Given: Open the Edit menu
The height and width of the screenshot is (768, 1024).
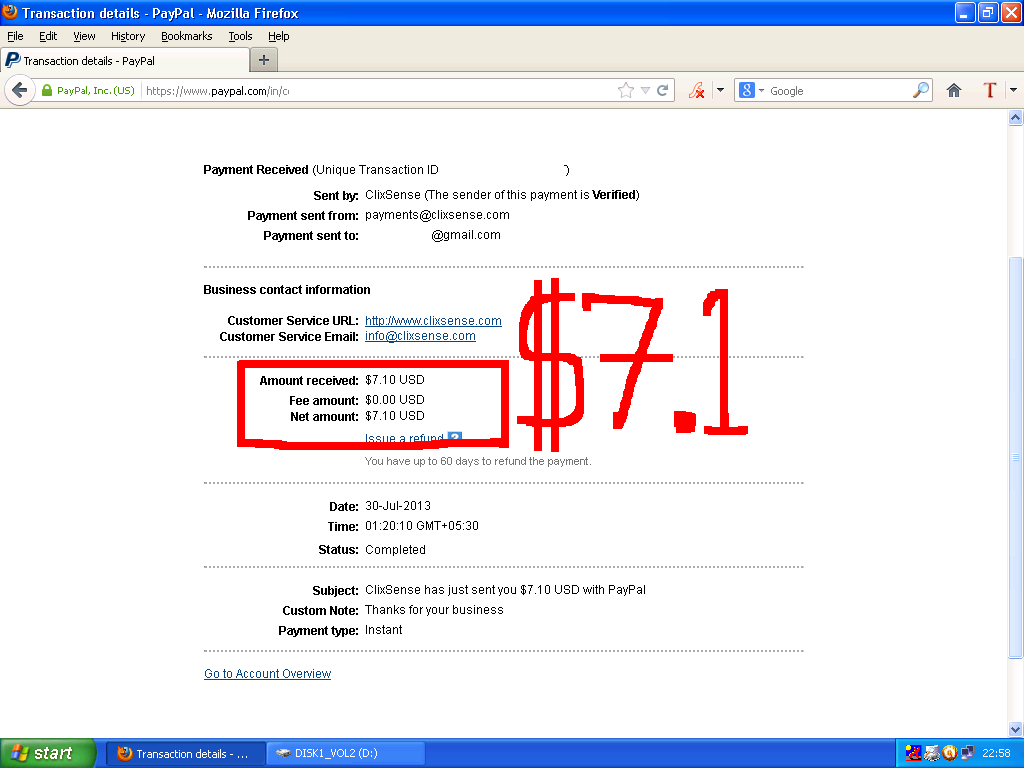Looking at the screenshot, I should click(48, 36).
